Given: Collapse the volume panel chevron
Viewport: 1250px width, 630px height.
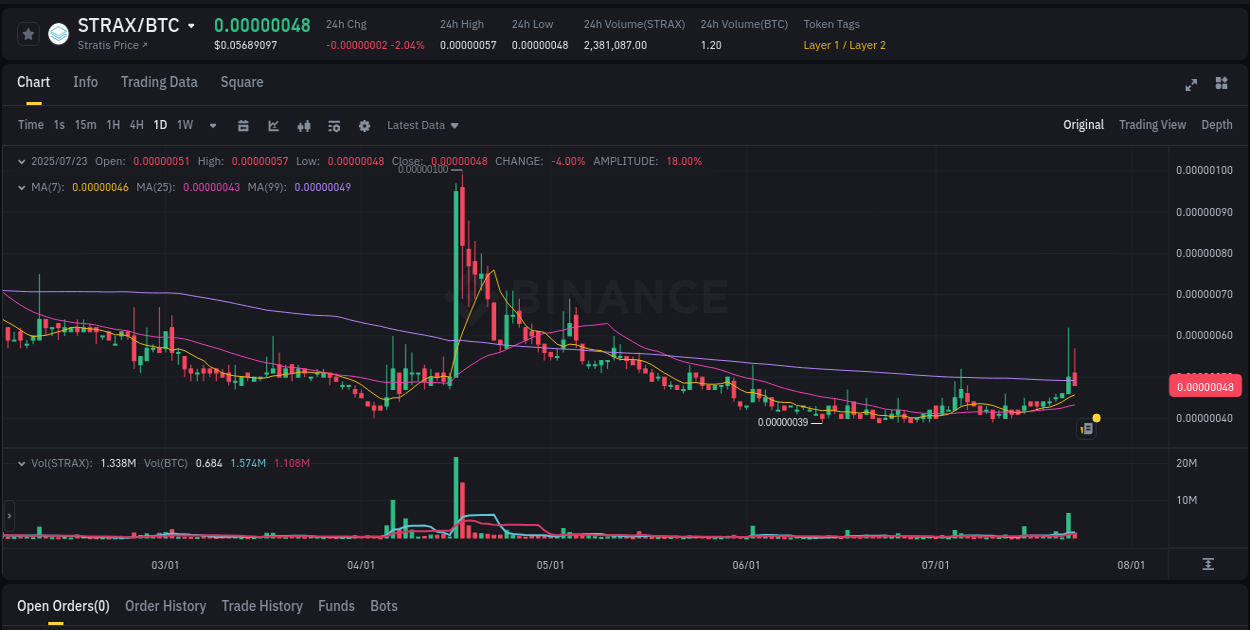Looking at the screenshot, I should 22,462.
